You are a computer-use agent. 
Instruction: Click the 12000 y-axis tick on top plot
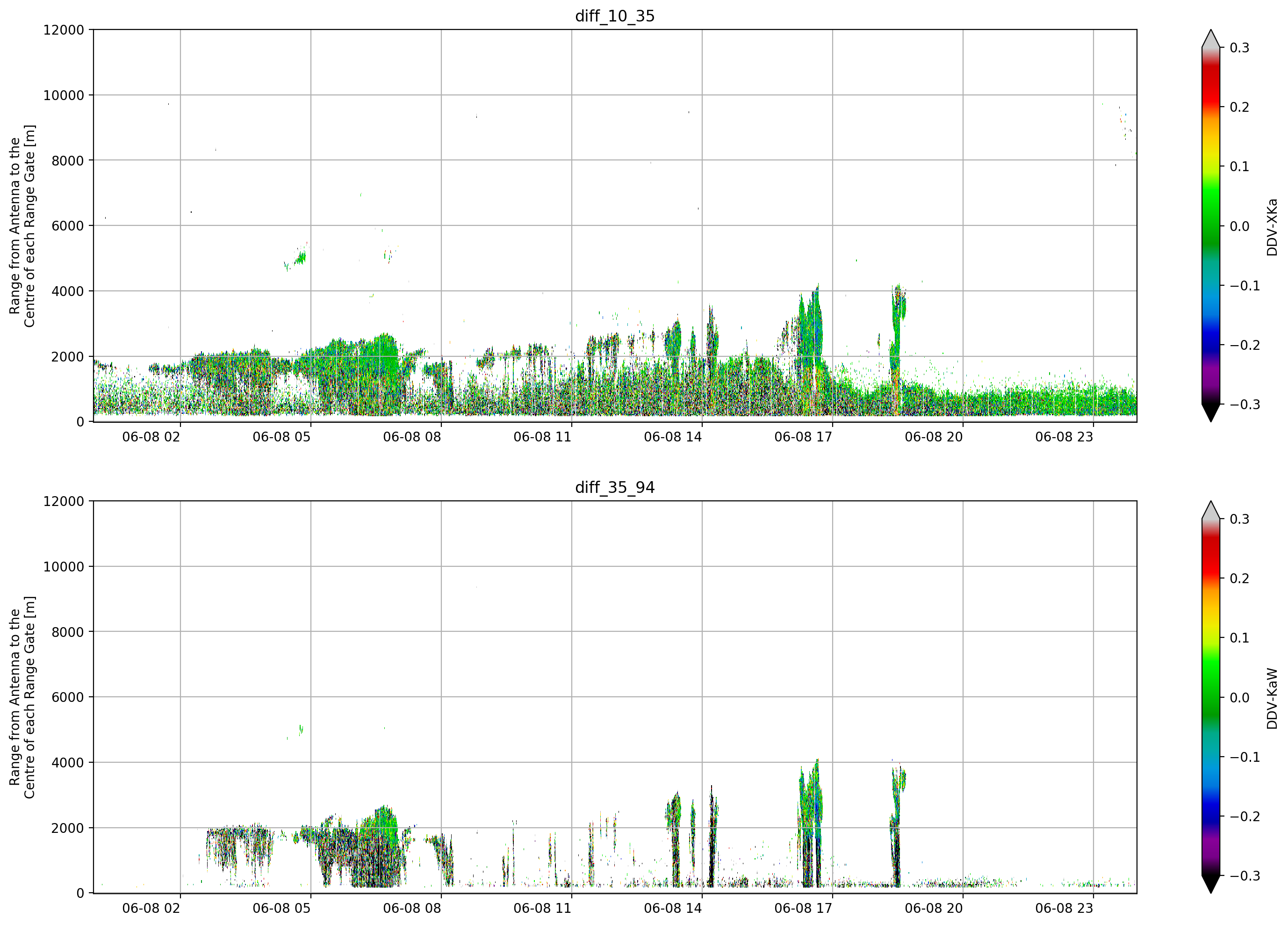(x=64, y=30)
